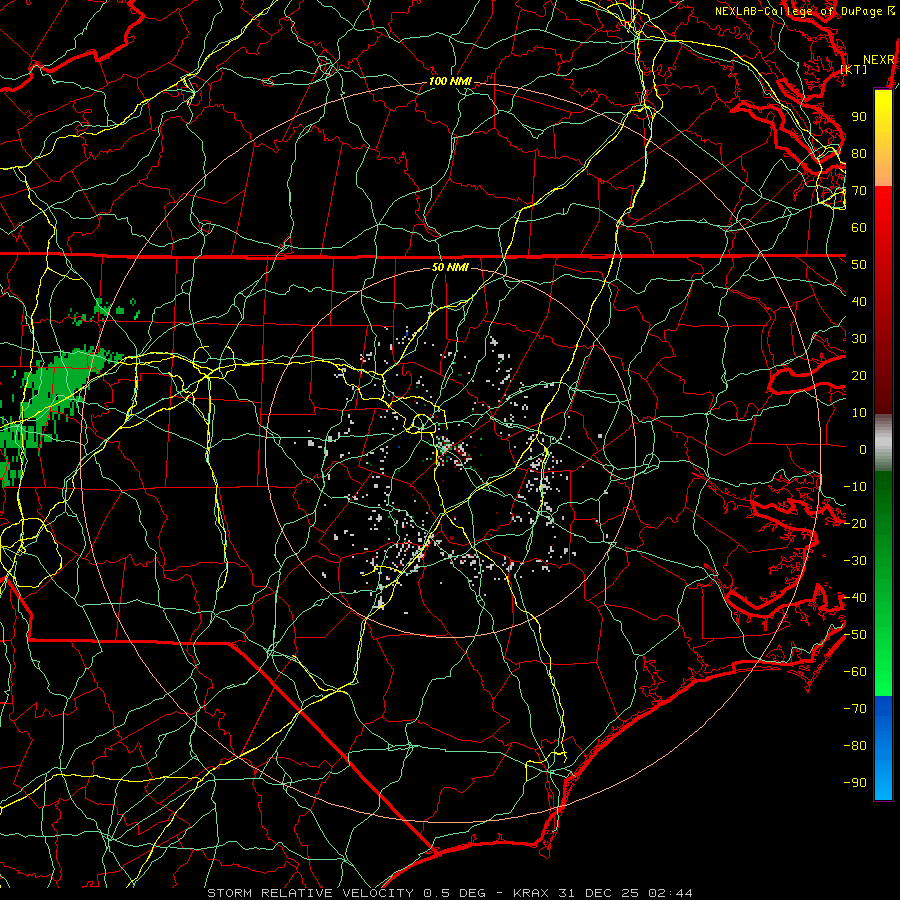Click the 90 label on the color scale
The height and width of the screenshot is (900, 900).
click(859, 117)
